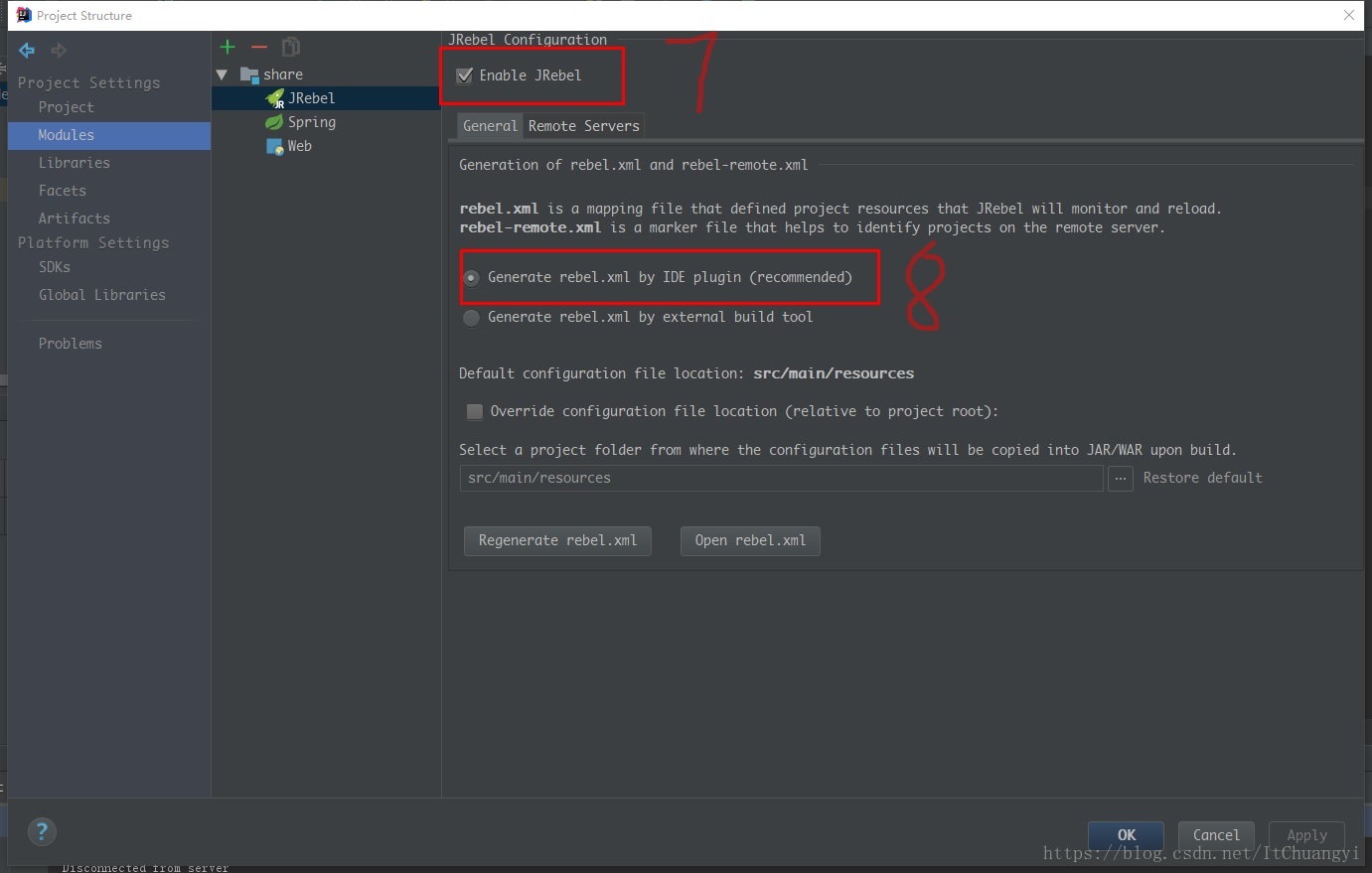Viewport: 1372px width, 873px height.
Task: Click the IntelliJ icon in title bar
Action: point(24,15)
